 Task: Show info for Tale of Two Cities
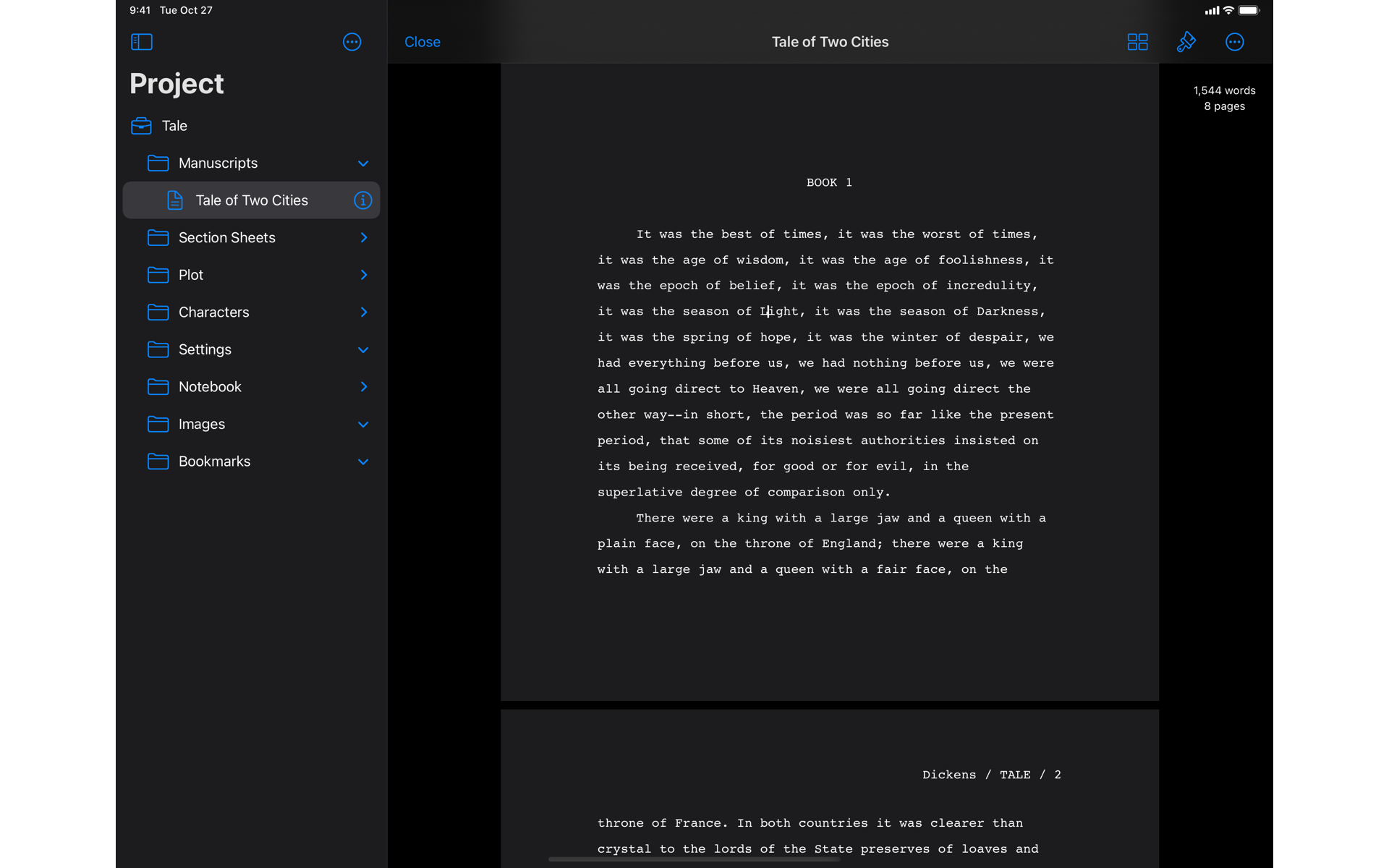[362, 200]
